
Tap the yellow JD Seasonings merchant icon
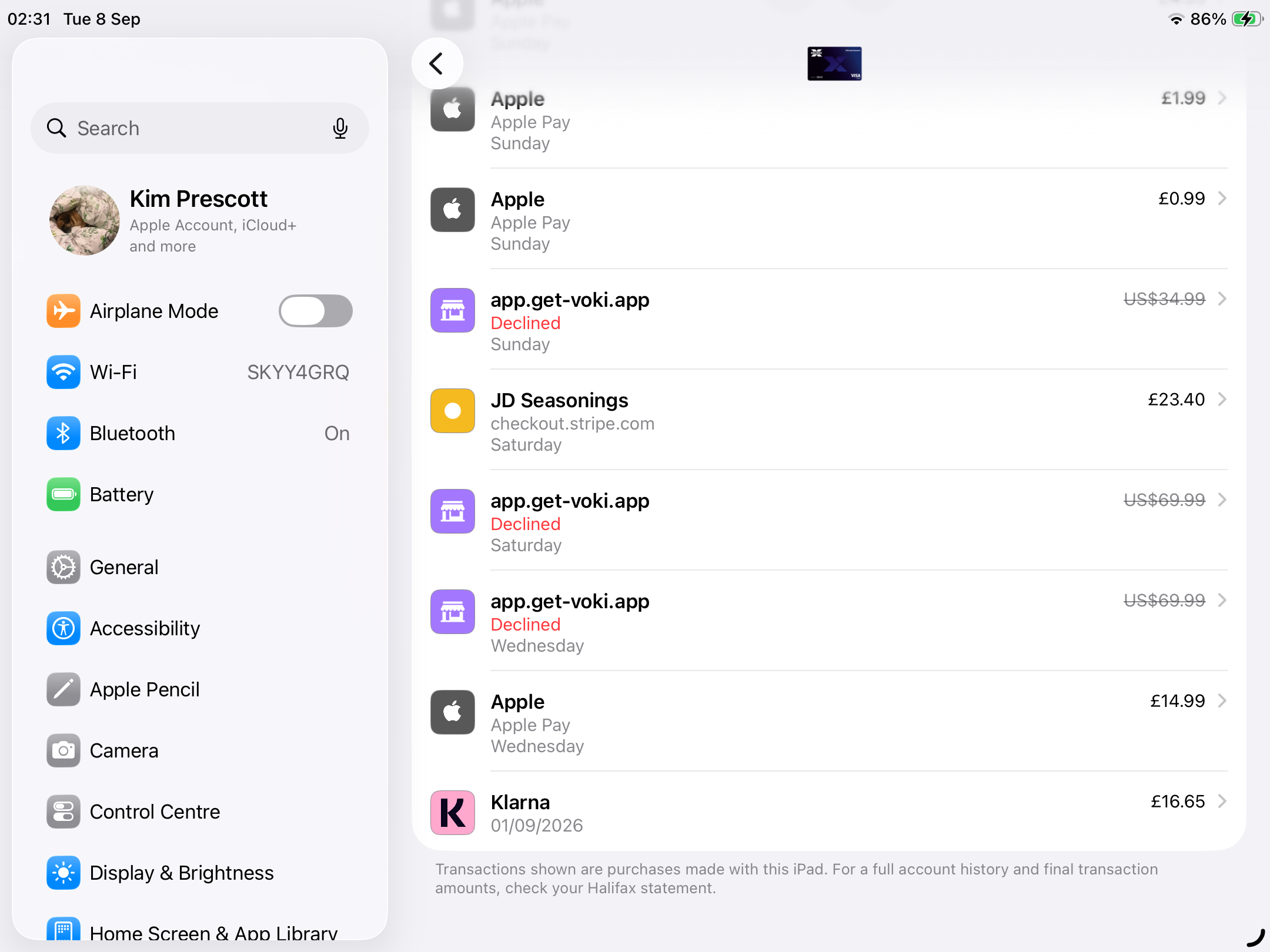point(453,411)
